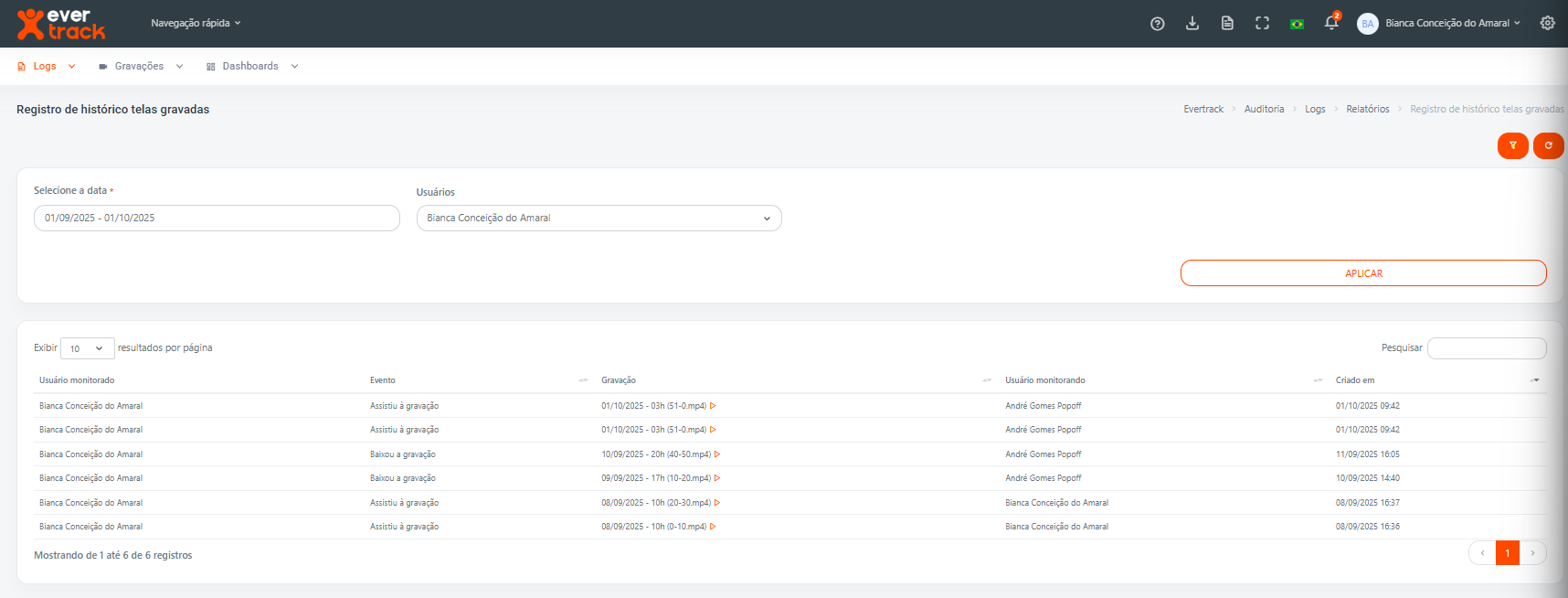Click the download icon in top bar

1192,24
